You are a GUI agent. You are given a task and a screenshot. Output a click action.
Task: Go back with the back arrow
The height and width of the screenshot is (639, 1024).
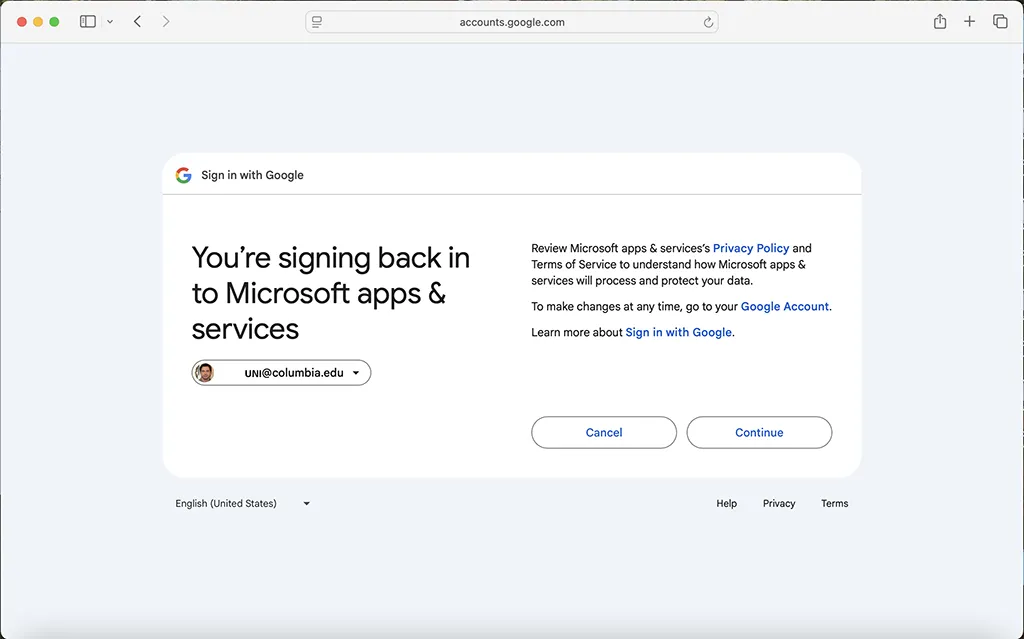point(137,22)
